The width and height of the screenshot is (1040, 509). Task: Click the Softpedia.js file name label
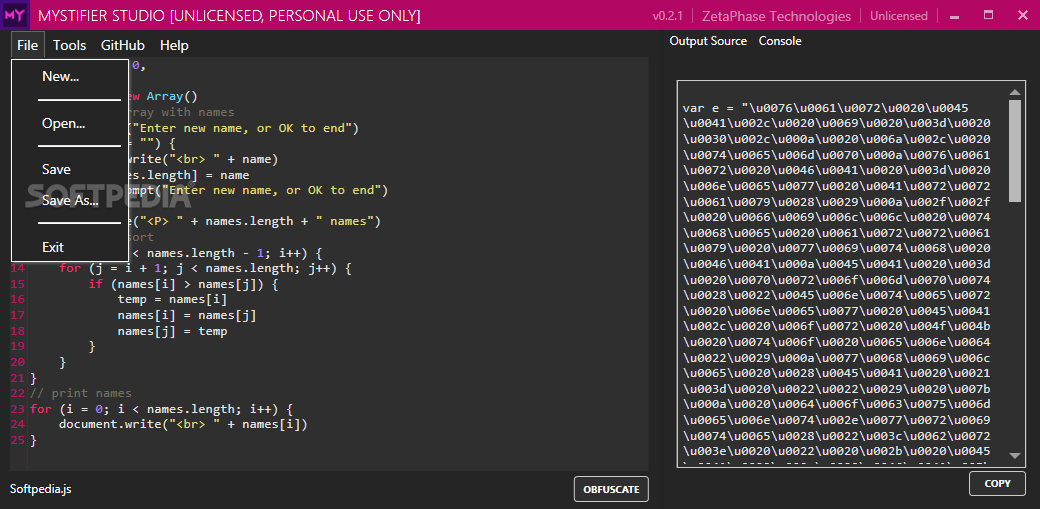40,489
